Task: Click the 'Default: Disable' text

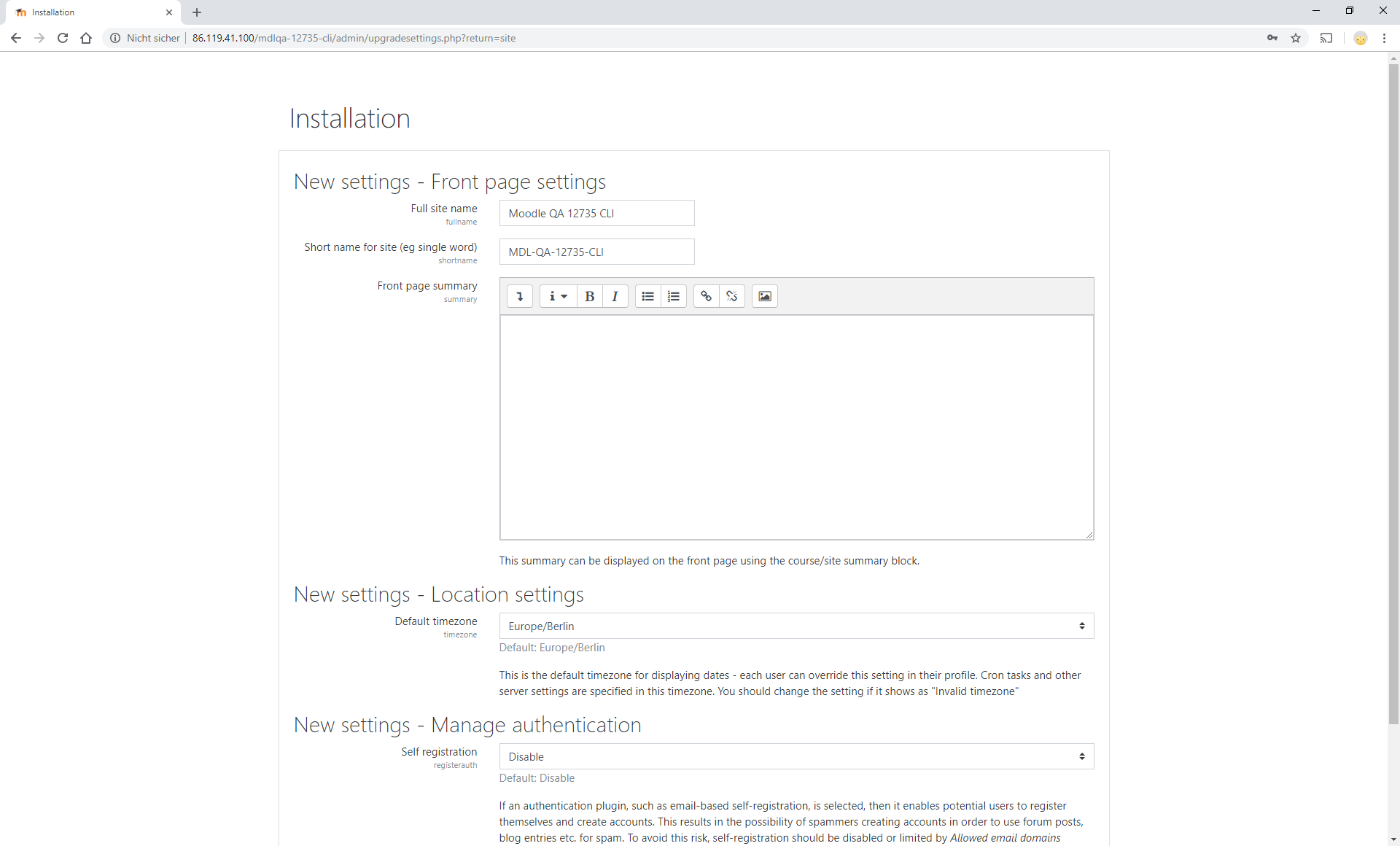Action: point(537,778)
